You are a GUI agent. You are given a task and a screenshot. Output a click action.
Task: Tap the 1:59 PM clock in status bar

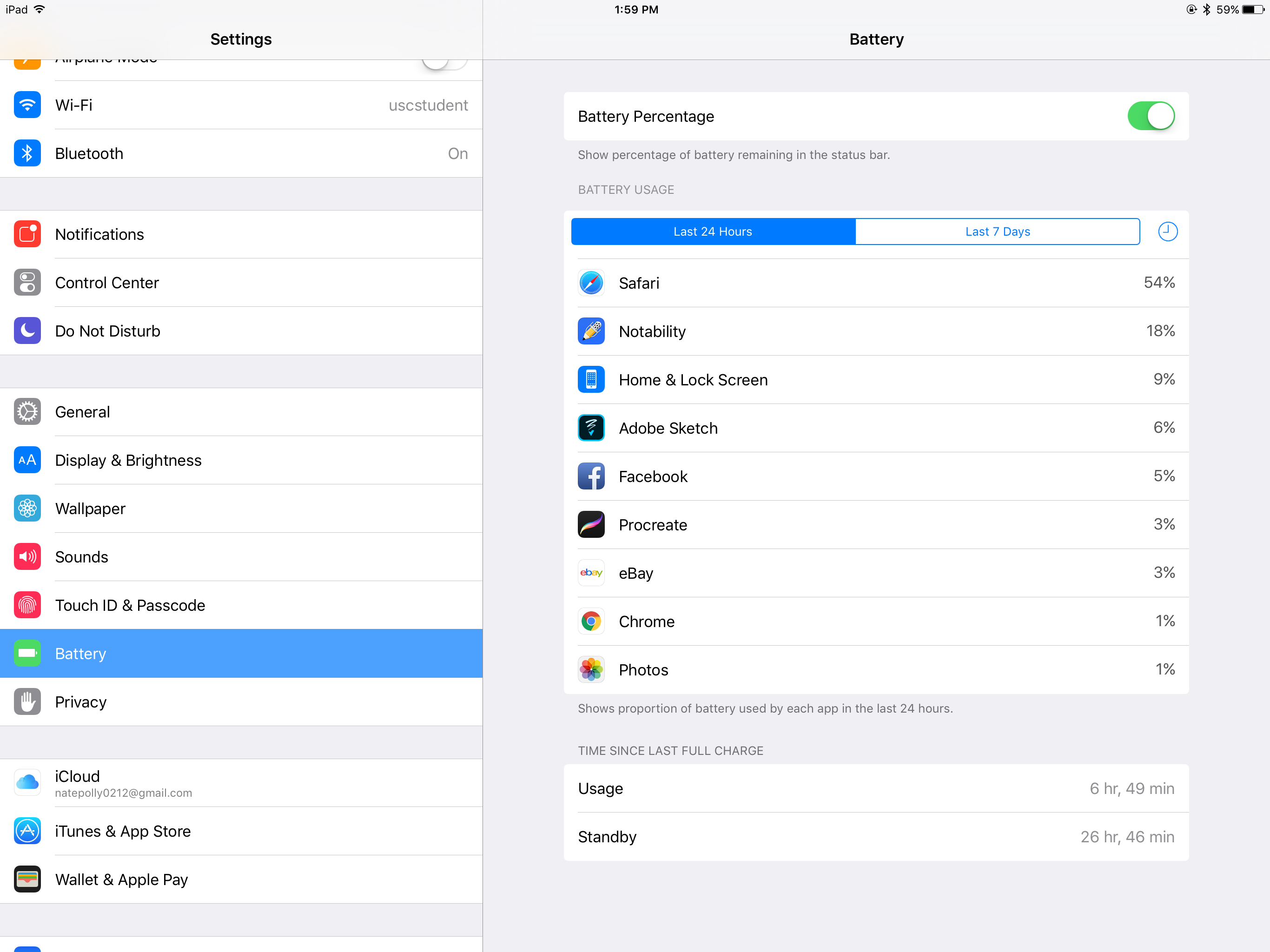[636, 9]
